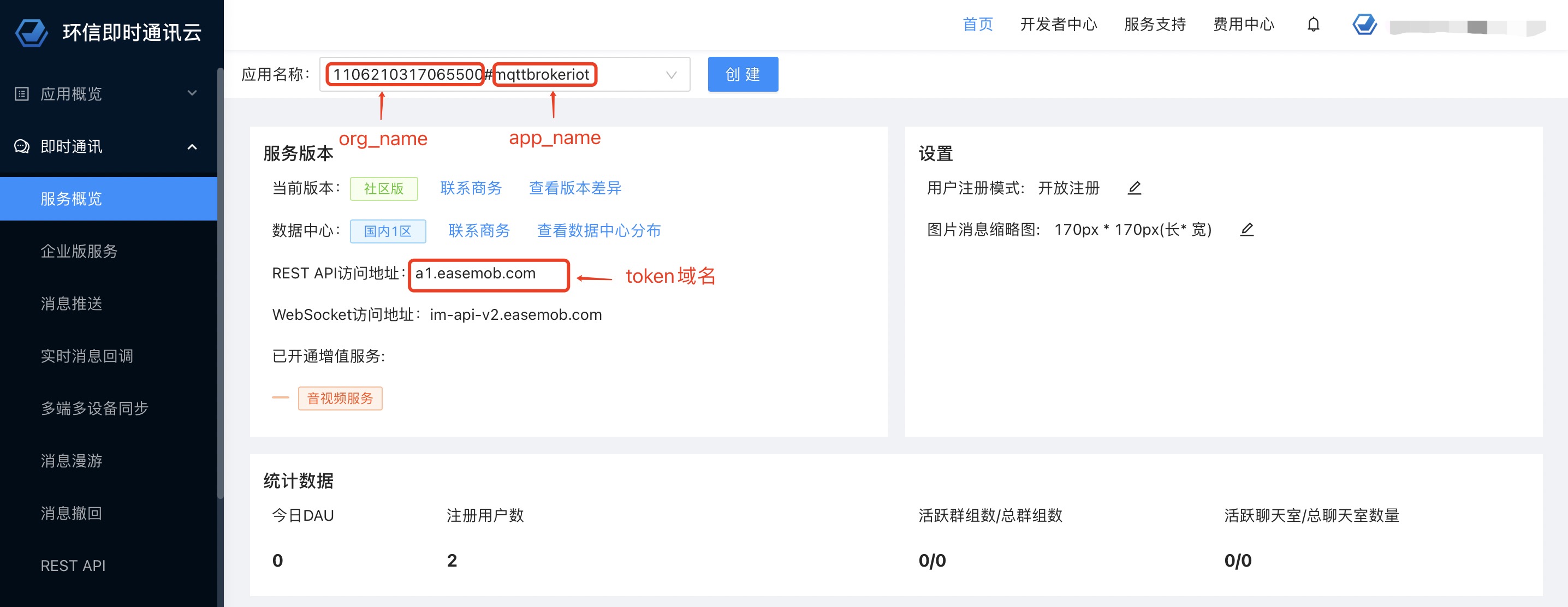Click the 应用概览 list icon in the sidebar
Image resolution: width=1568 pixels, height=607 pixels.
click(22, 94)
